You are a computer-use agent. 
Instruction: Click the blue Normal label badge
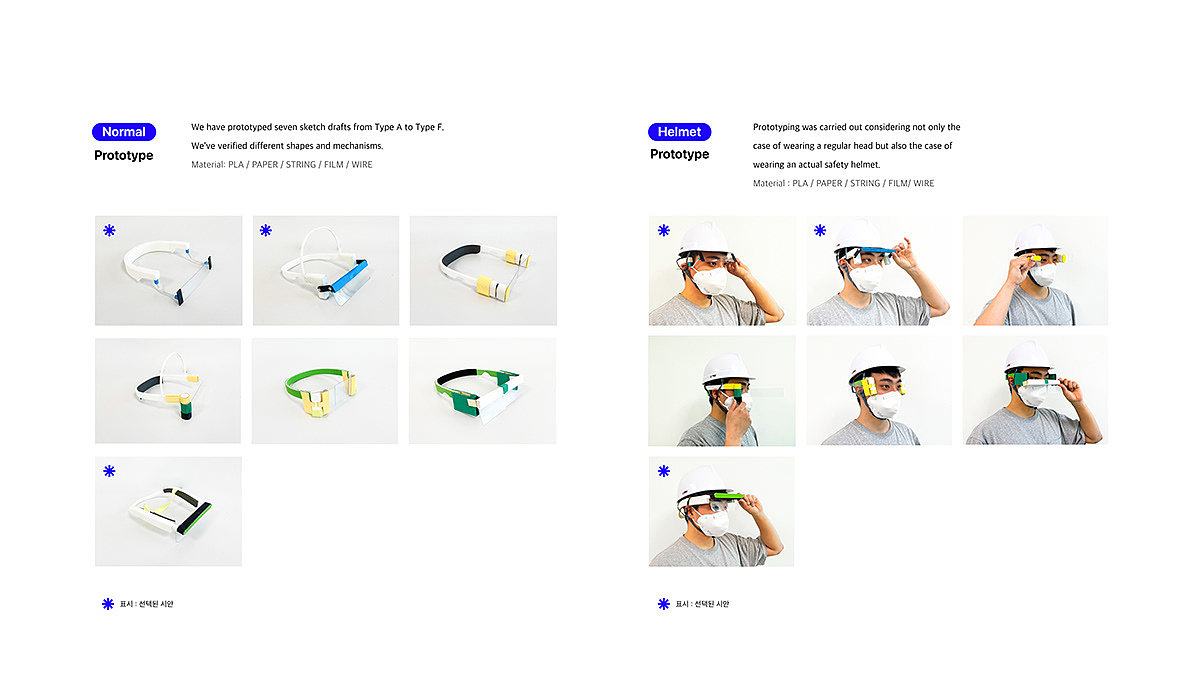[x=124, y=132]
